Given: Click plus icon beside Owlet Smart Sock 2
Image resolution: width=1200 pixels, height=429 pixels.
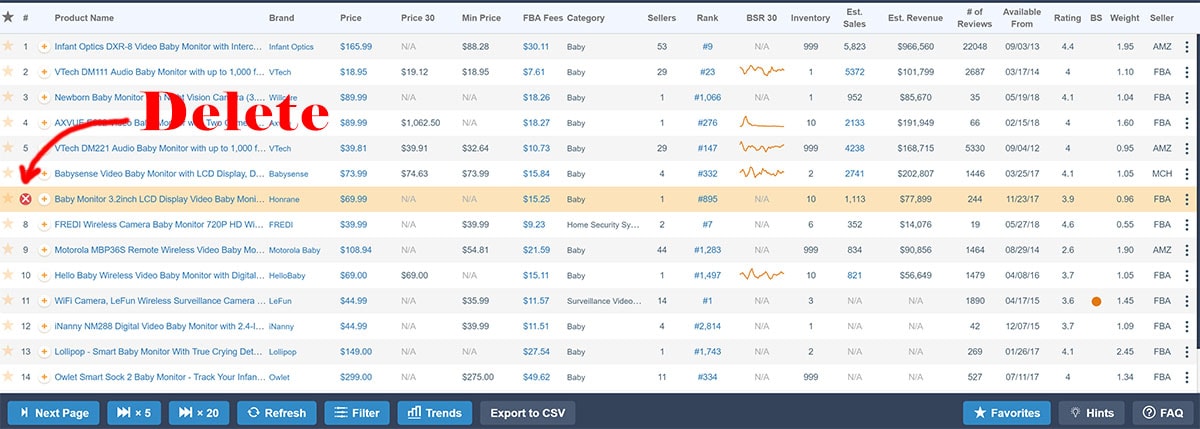Looking at the screenshot, I should pos(44,377).
